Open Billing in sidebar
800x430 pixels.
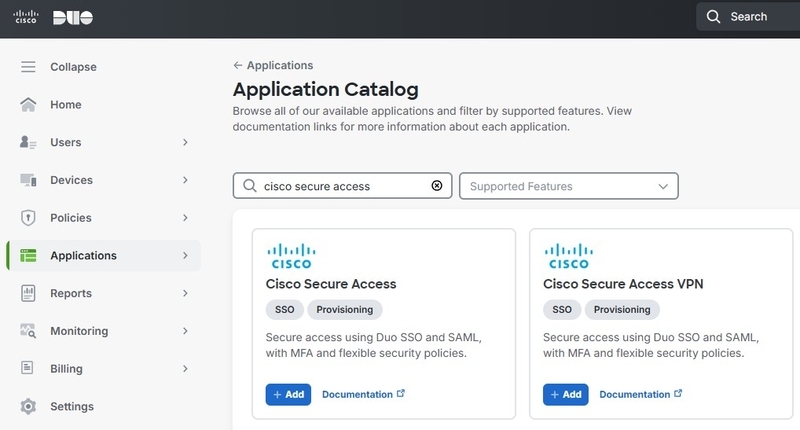click(66, 369)
